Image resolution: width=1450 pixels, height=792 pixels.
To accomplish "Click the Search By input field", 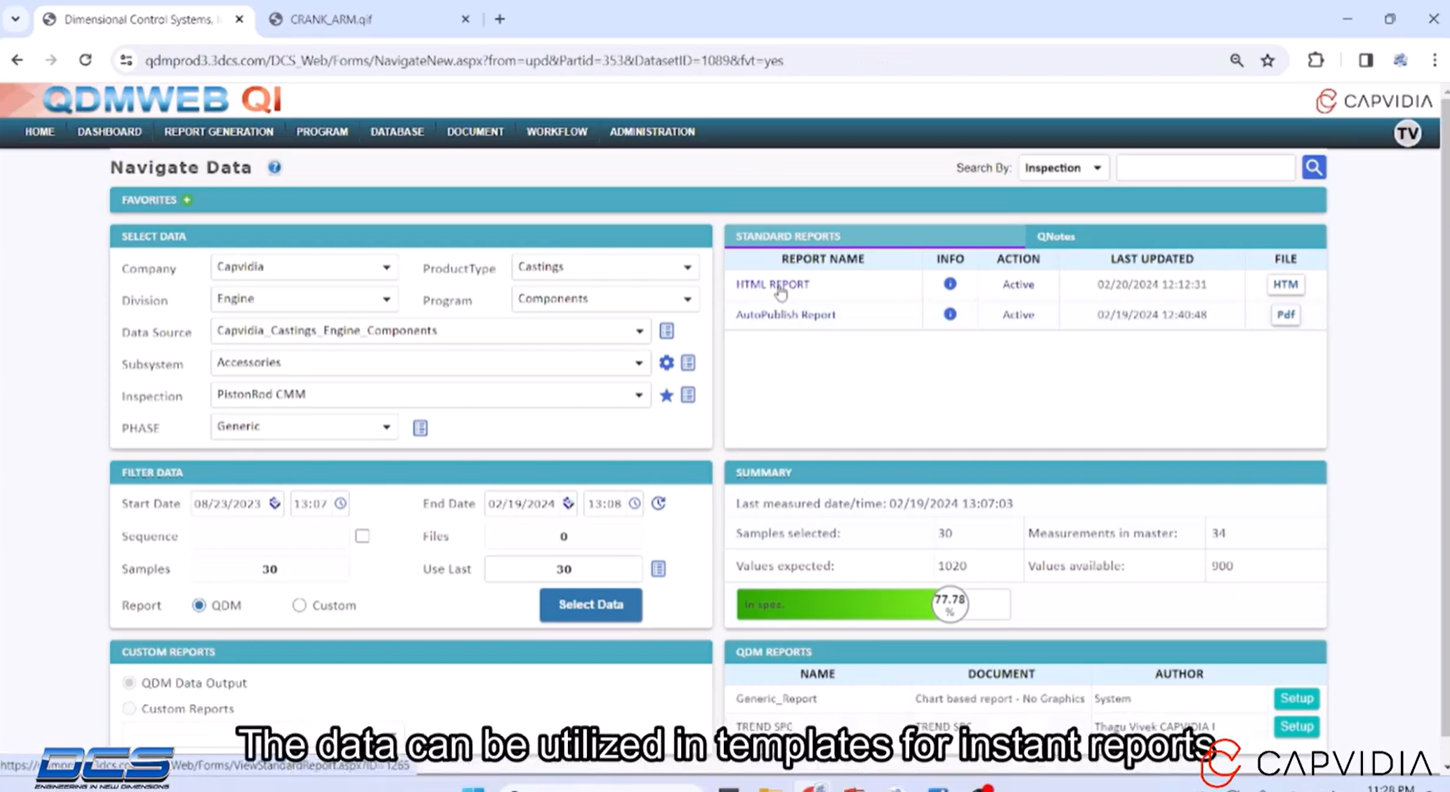I will (1205, 167).
